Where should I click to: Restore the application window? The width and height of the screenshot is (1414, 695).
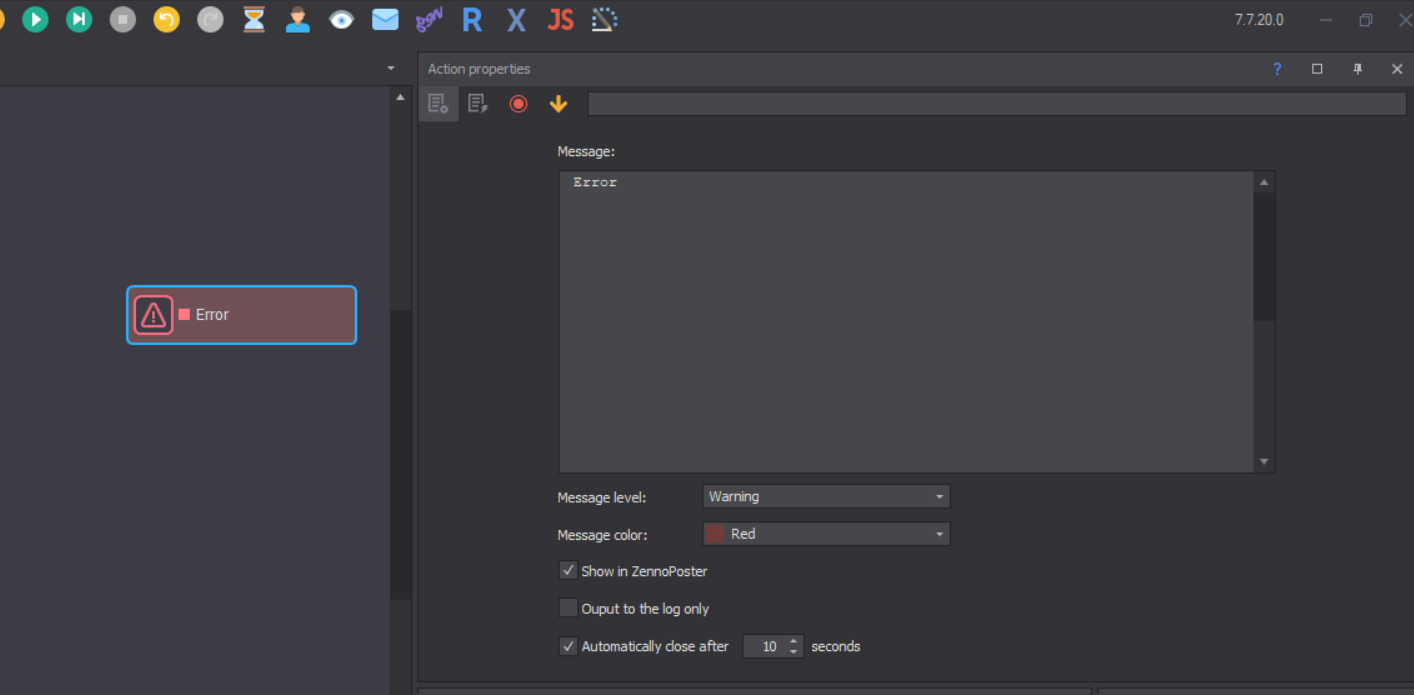(x=1366, y=20)
